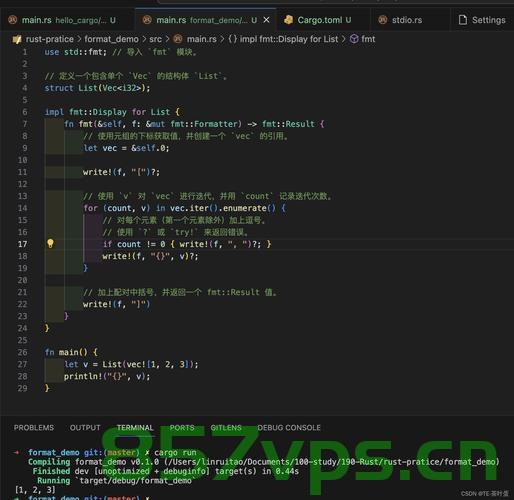The height and width of the screenshot is (500, 514).
Task: Click 'if count != 0' on line 17
Action: (134, 244)
